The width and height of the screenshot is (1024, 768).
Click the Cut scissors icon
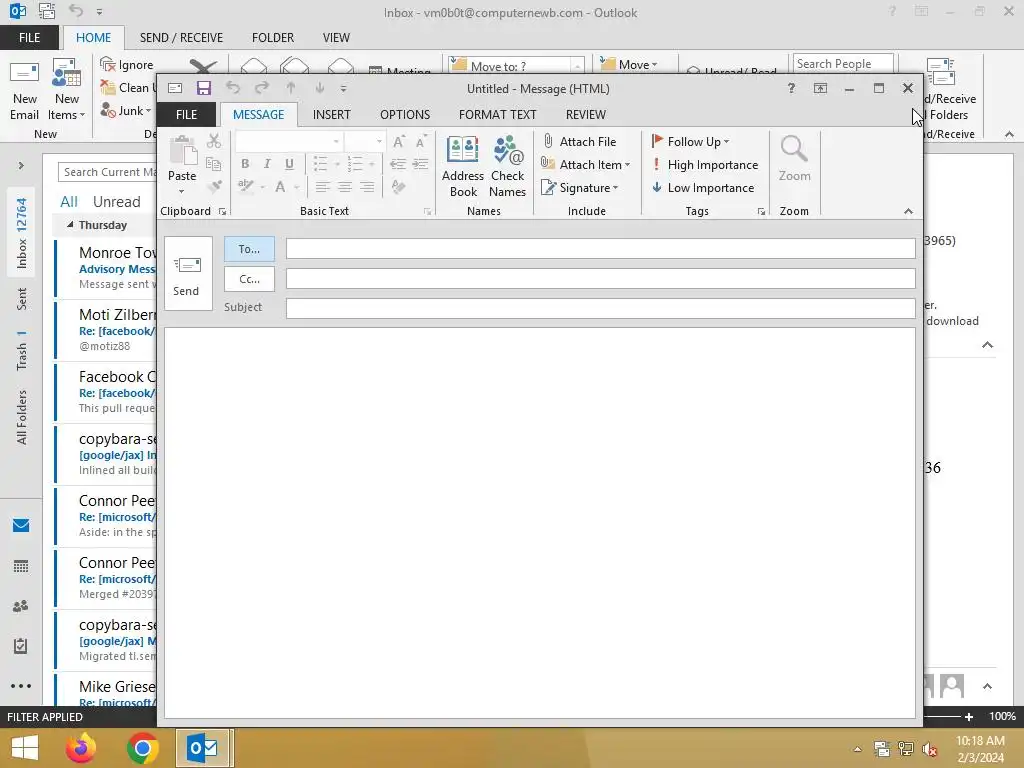point(214,141)
